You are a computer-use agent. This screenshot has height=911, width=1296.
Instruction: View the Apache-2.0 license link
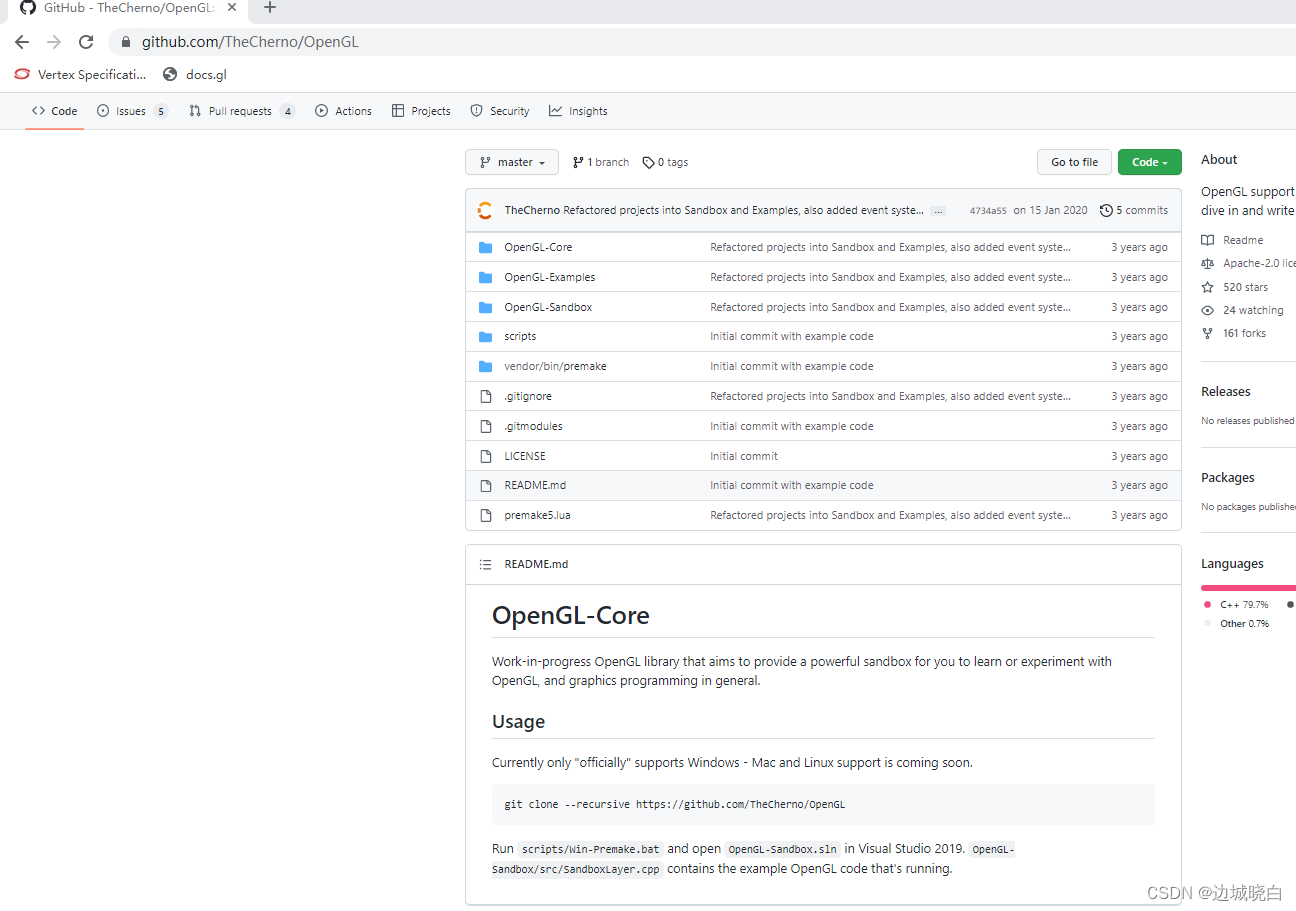tap(1248, 263)
